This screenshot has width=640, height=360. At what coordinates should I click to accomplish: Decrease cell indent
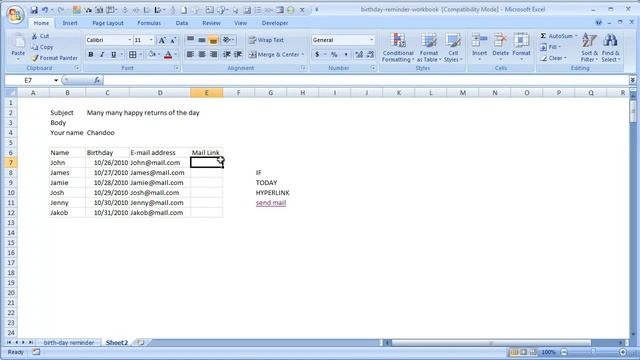(x=227, y=54)
